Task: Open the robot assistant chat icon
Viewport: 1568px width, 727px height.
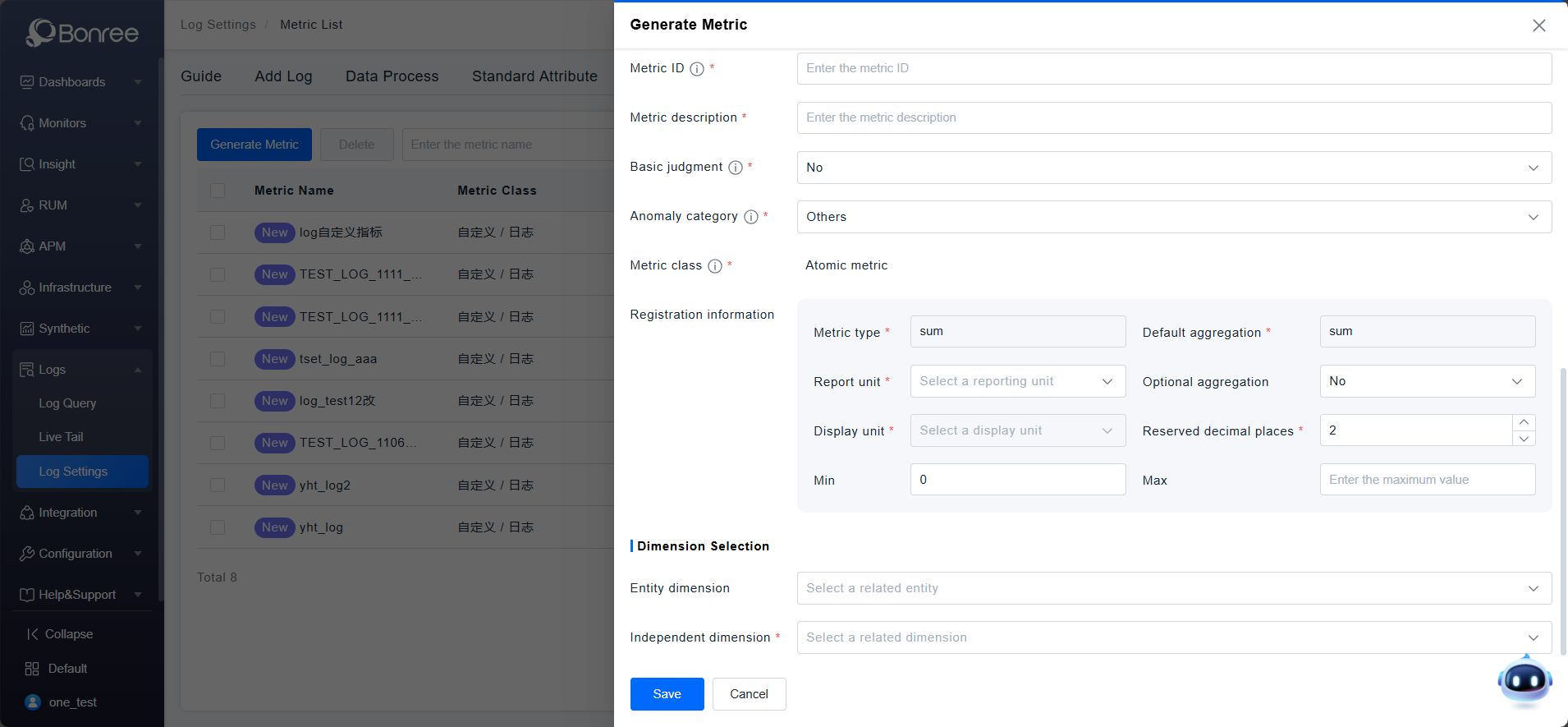Action: coord(1524,681)
